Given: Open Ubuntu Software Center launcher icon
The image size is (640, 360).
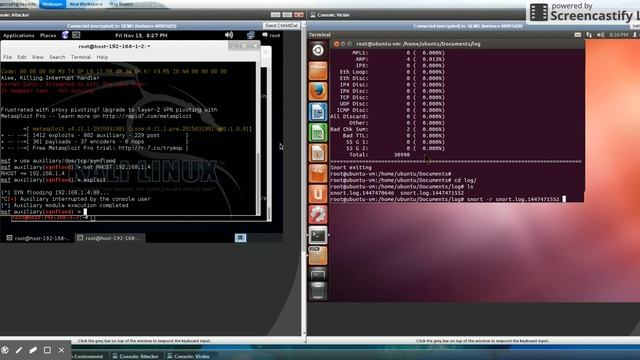Looking at the screenshot, I should (x=318, y=173).
